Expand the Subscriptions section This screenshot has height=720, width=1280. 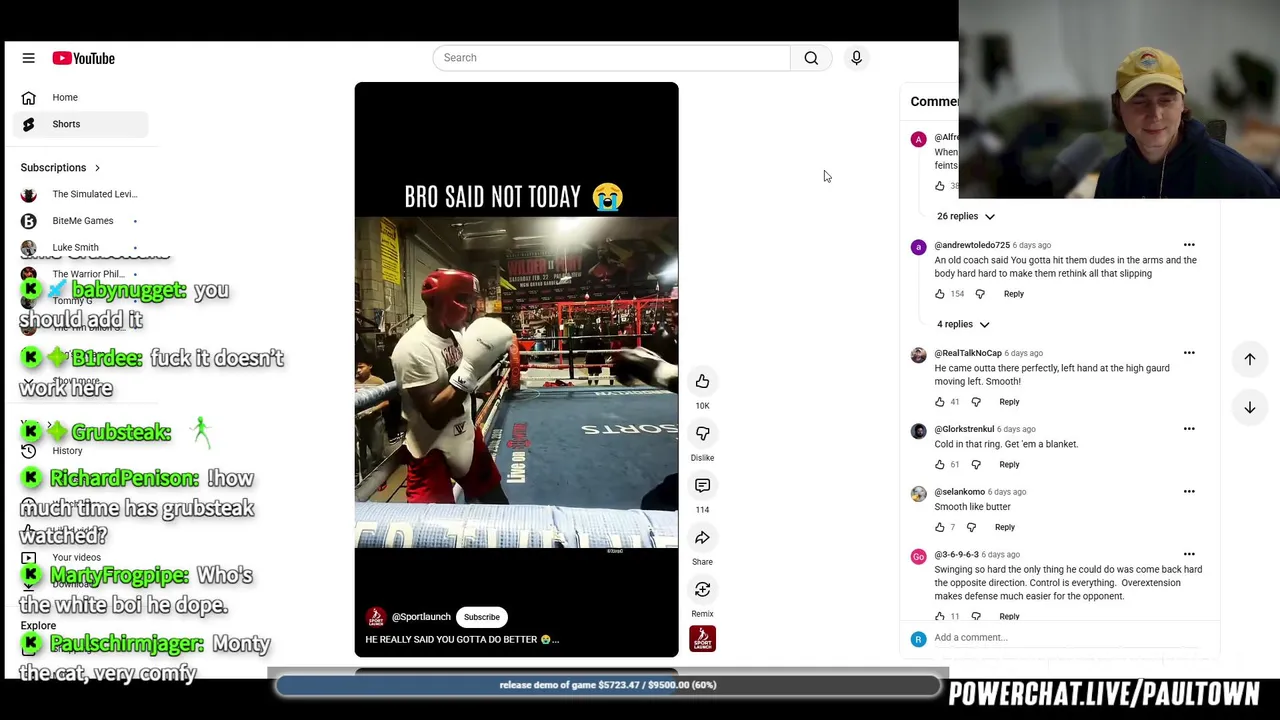click(x=61, y=167)
